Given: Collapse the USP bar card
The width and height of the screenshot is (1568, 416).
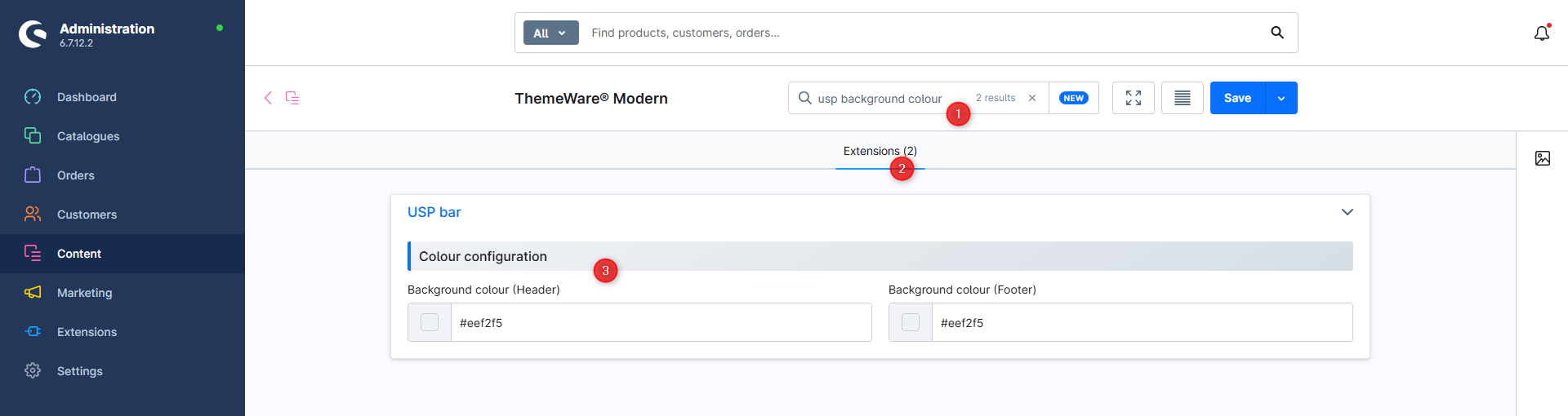Looking at the screenshot, I should [x=1347, y=212].
